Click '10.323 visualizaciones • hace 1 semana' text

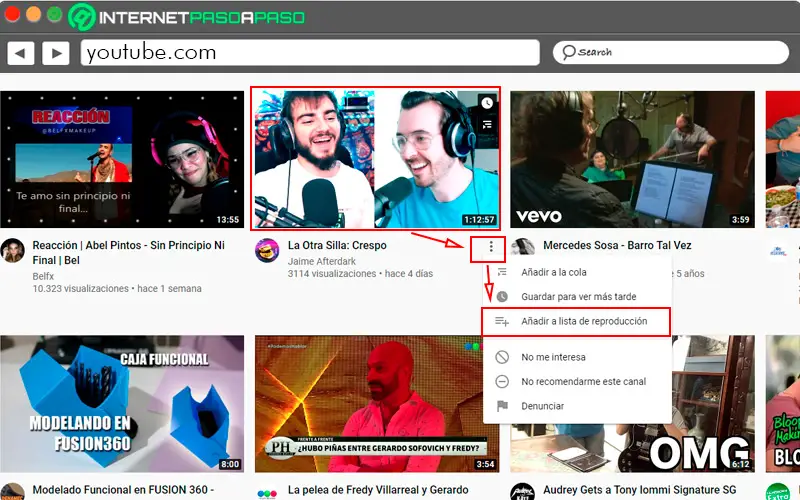pyautogui.click(x=117, y=289)
